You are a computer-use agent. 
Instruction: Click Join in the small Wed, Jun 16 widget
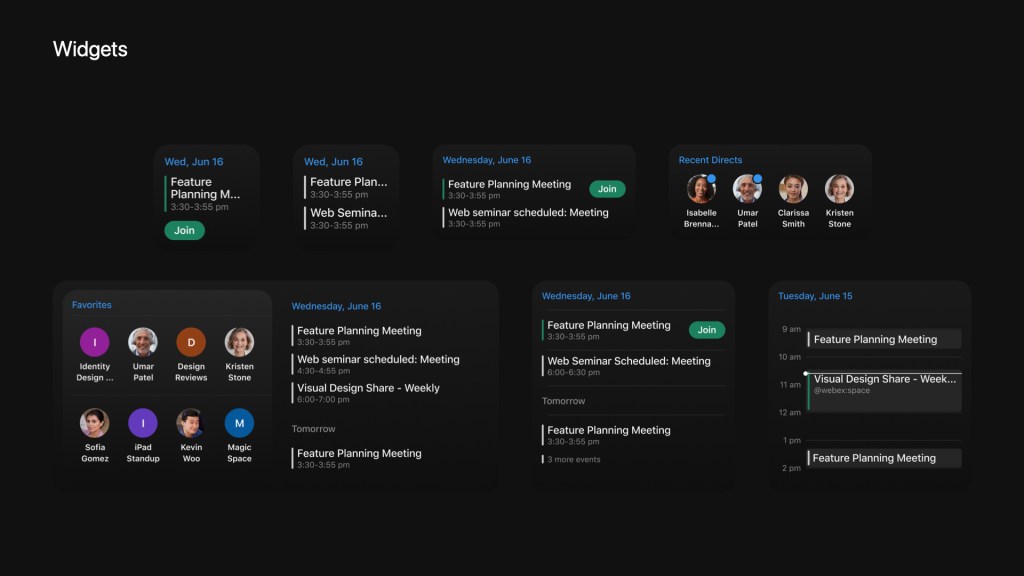(184, 231)
